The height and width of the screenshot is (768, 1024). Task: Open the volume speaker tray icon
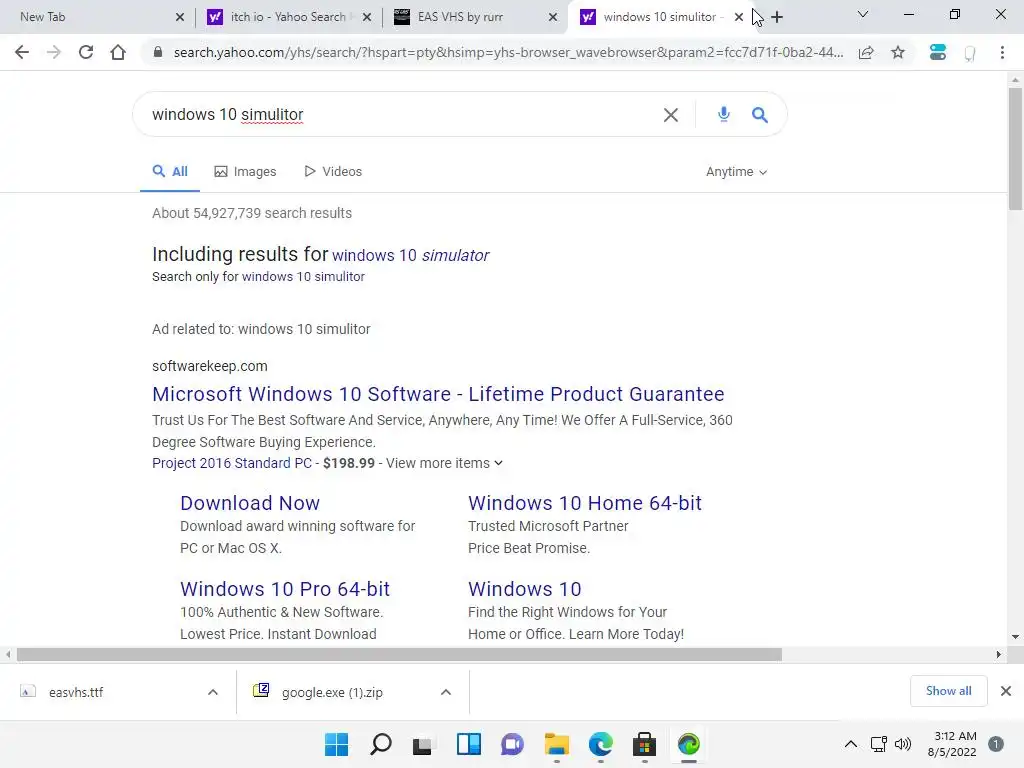(x=903, y=744)
